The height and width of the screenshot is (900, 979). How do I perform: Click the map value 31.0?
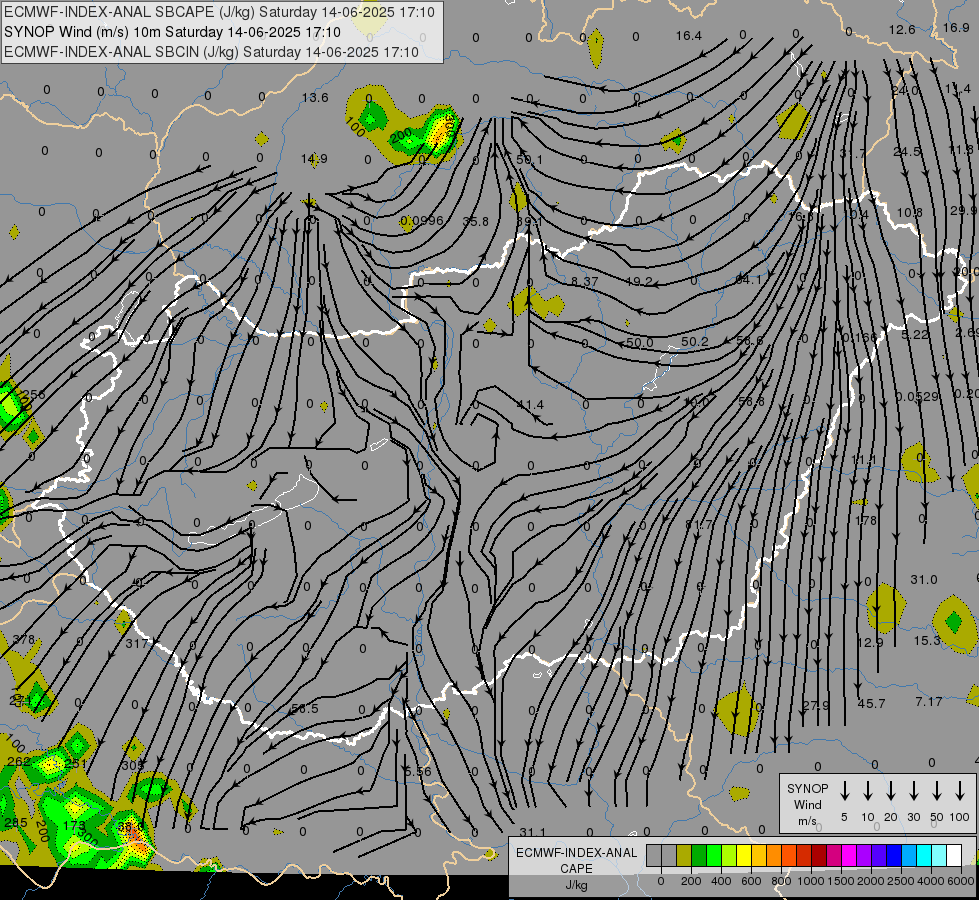click(924, 580)
